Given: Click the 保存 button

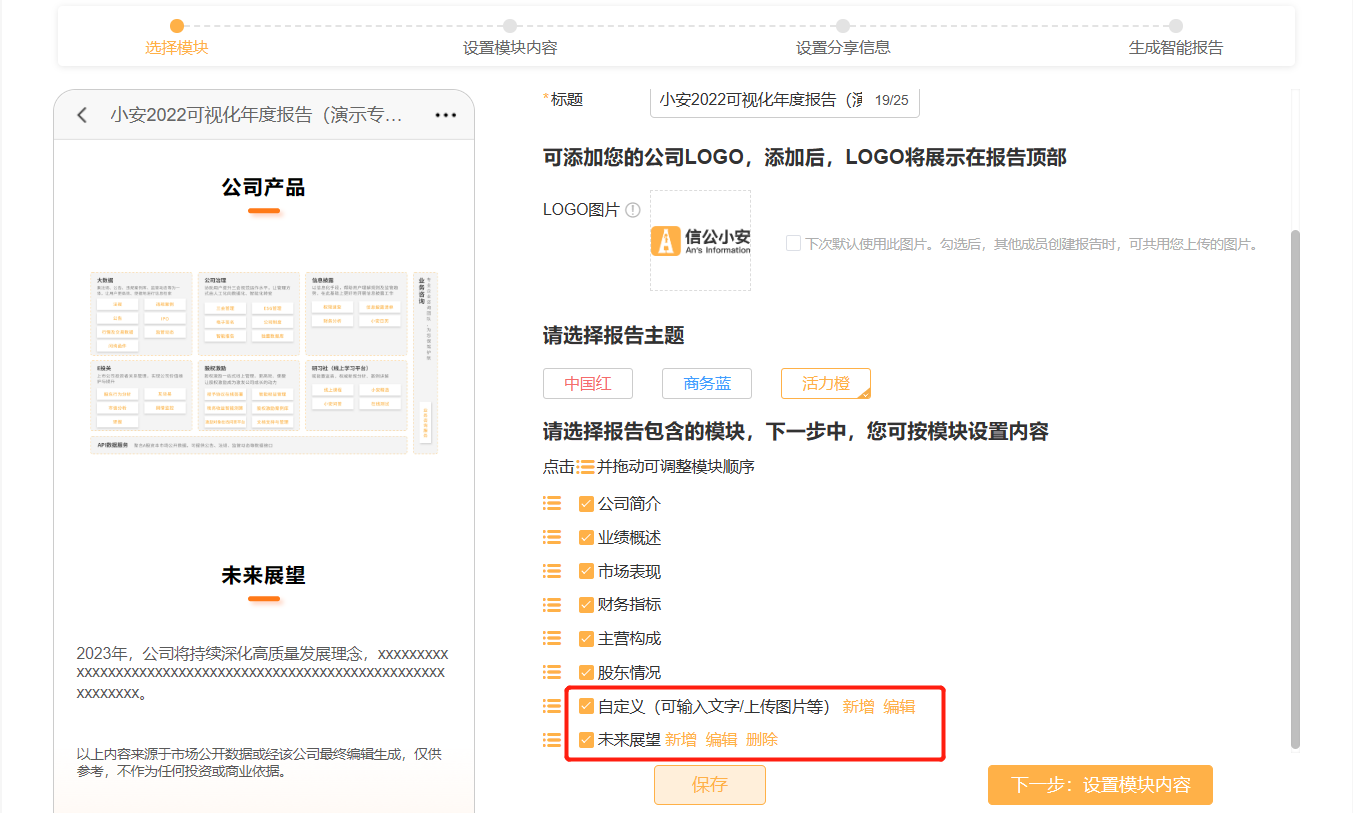Looking at the screenshot, I should (710, 785).
